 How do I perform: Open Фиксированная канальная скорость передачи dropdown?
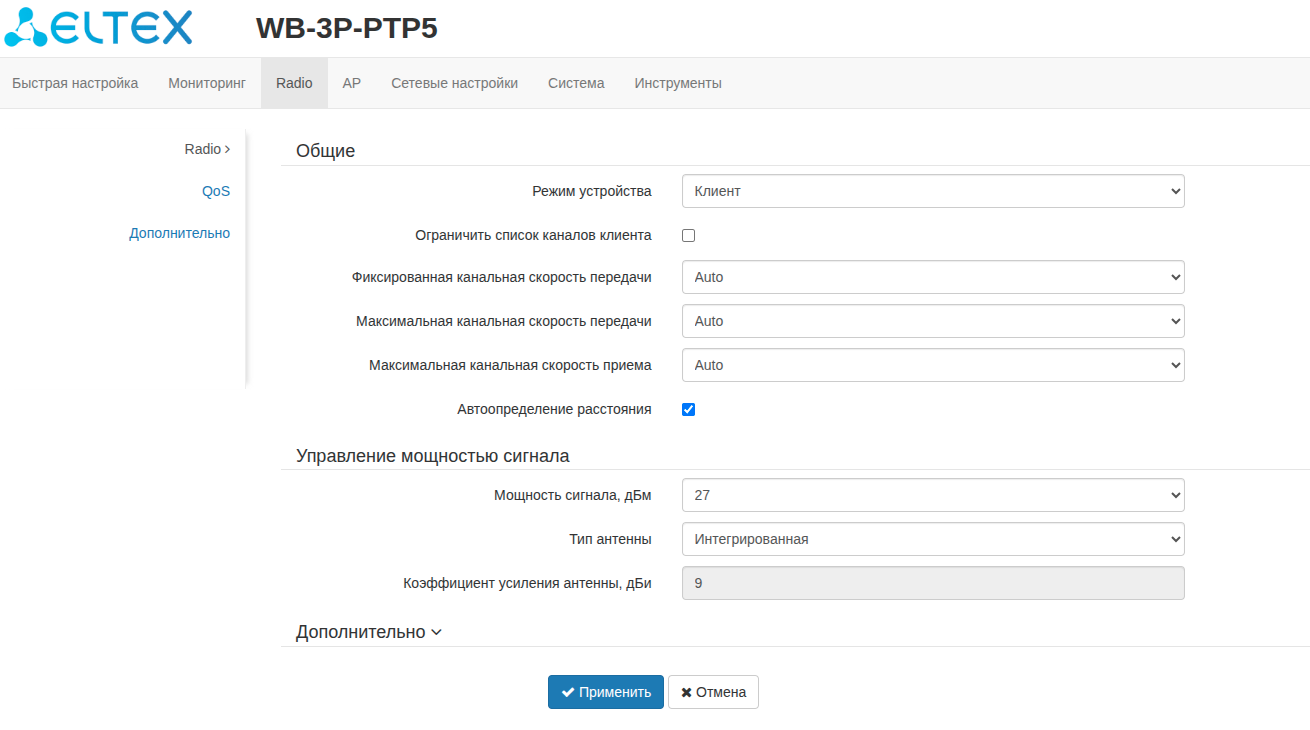(932, 277)
